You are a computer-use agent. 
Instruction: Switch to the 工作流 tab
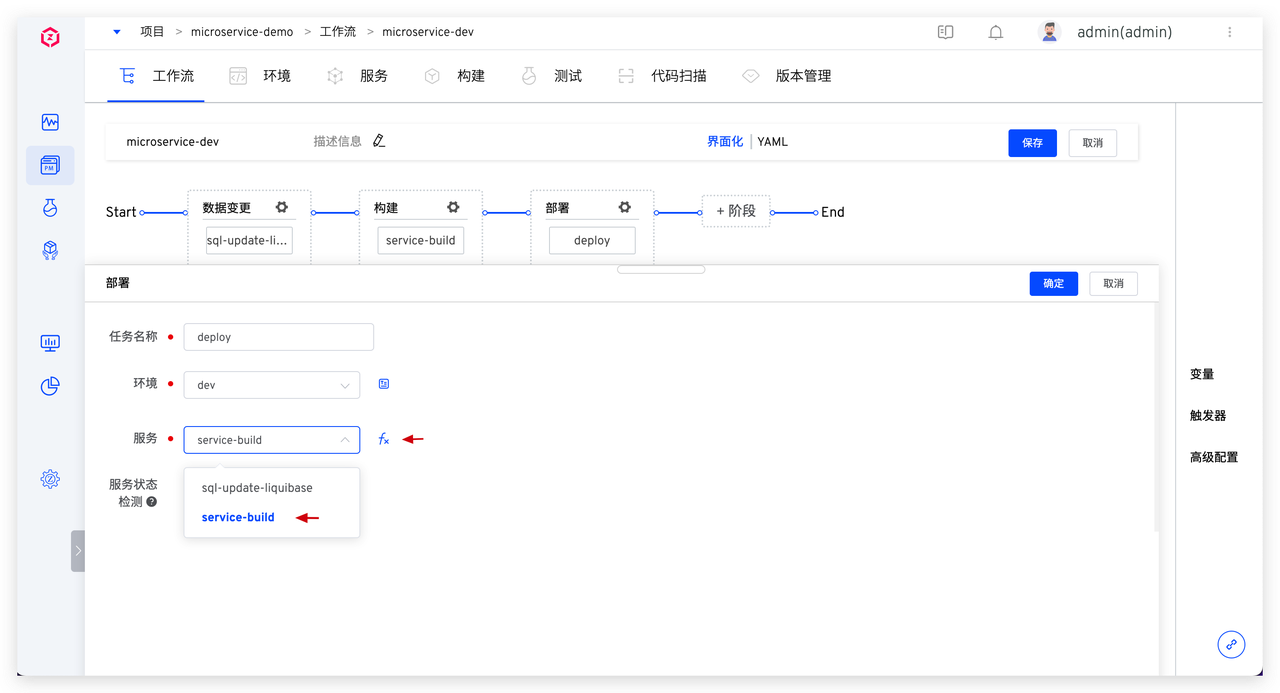pyautogui.click(x=157, y=76)
